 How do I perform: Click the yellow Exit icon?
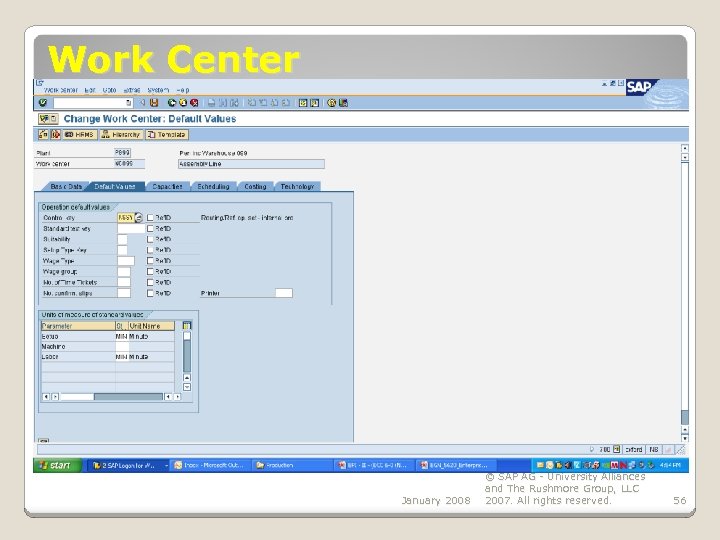pos(183,103)
